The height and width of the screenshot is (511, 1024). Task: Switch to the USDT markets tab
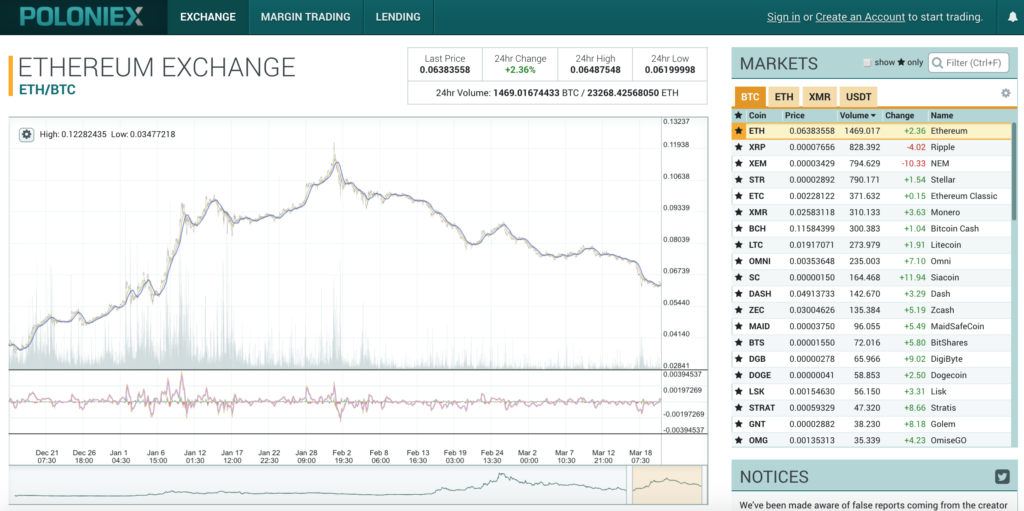pos(858,97)
